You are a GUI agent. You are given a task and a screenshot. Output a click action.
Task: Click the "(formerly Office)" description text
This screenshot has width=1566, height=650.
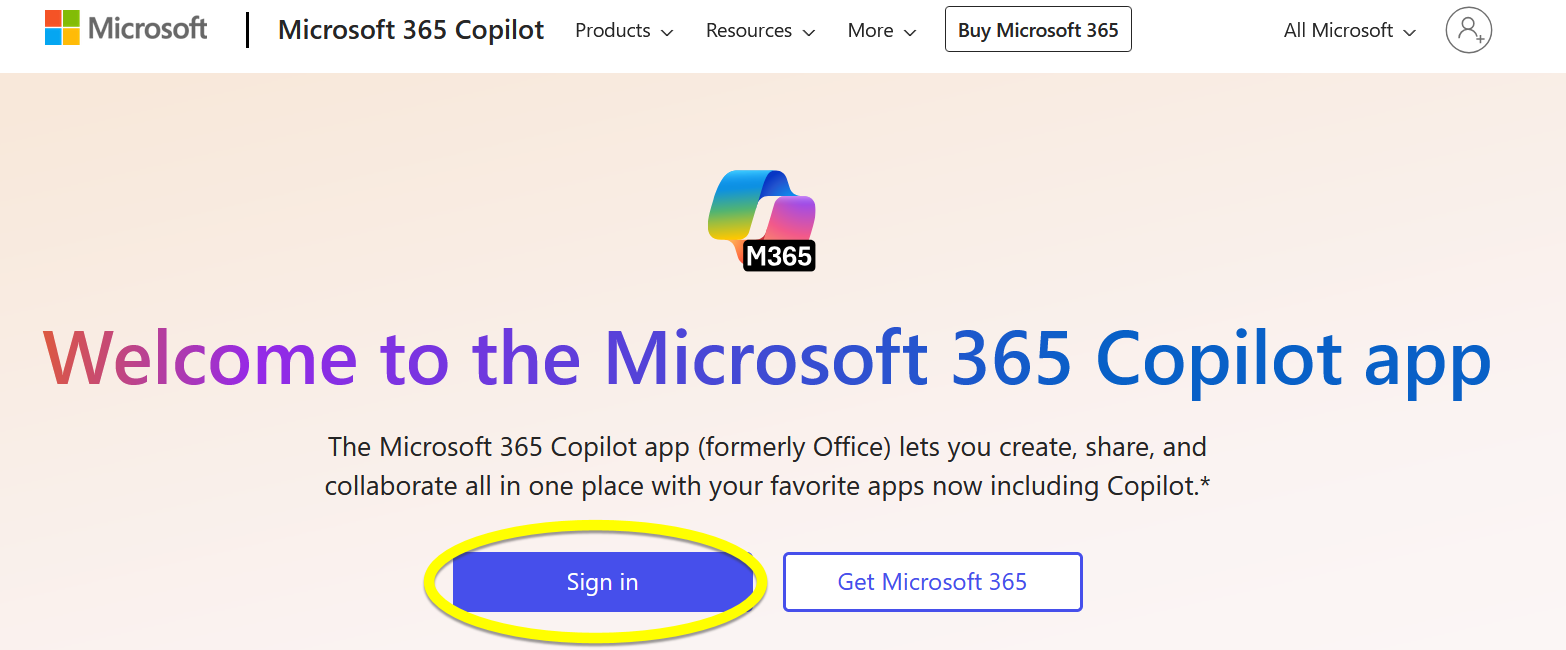tap(796, 446)
